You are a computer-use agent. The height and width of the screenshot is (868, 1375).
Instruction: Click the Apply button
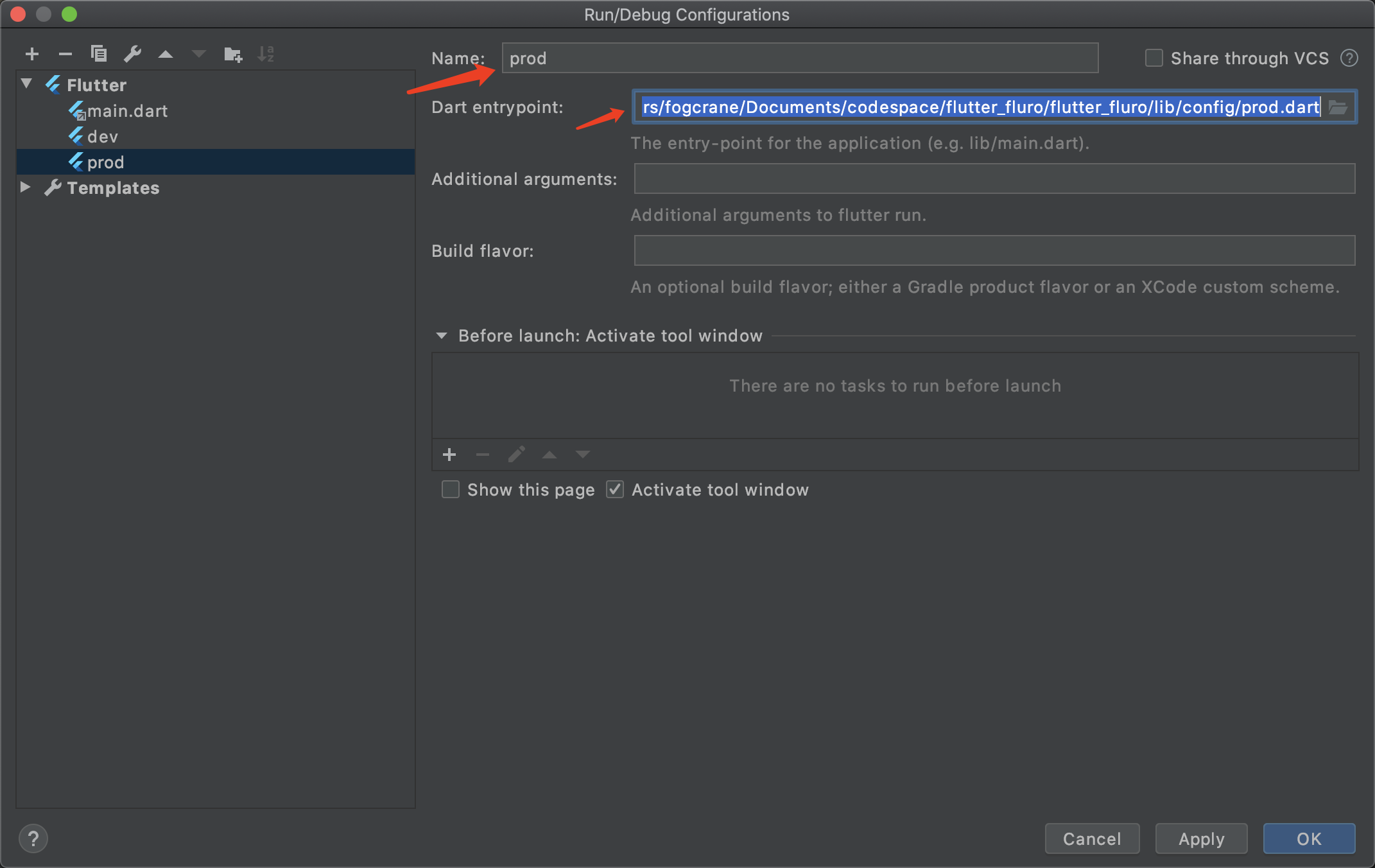point(1201,838)
